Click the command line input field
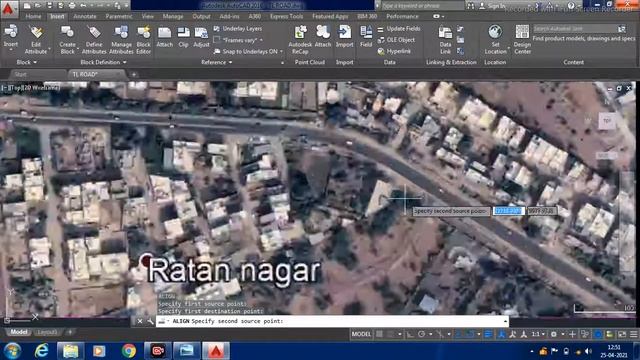The height and width of the screenshot is (360, 640). pyautogui.click(x=332, y=321)
